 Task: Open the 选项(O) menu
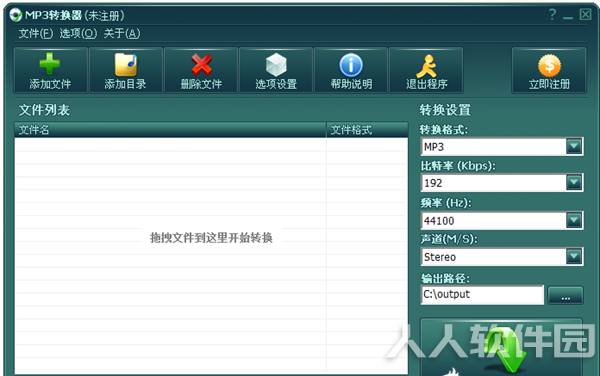coord(78,34)
